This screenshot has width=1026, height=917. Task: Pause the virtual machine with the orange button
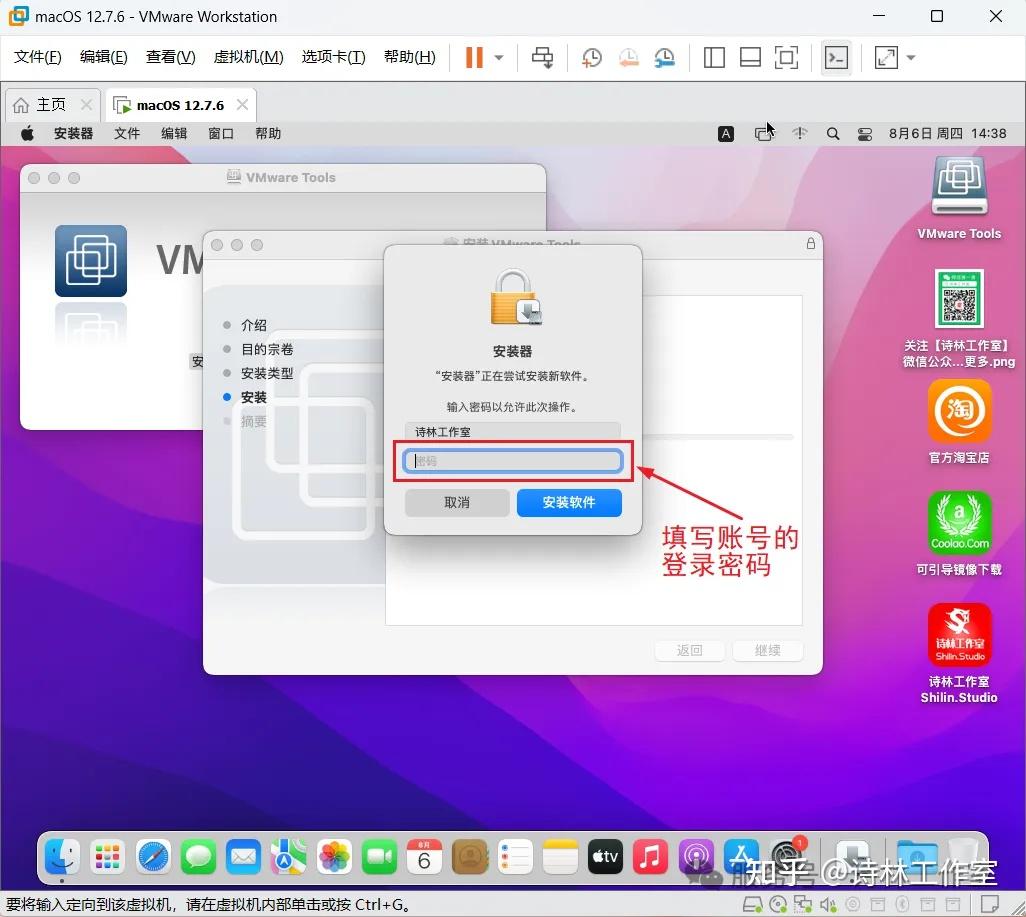pos(474,58)
